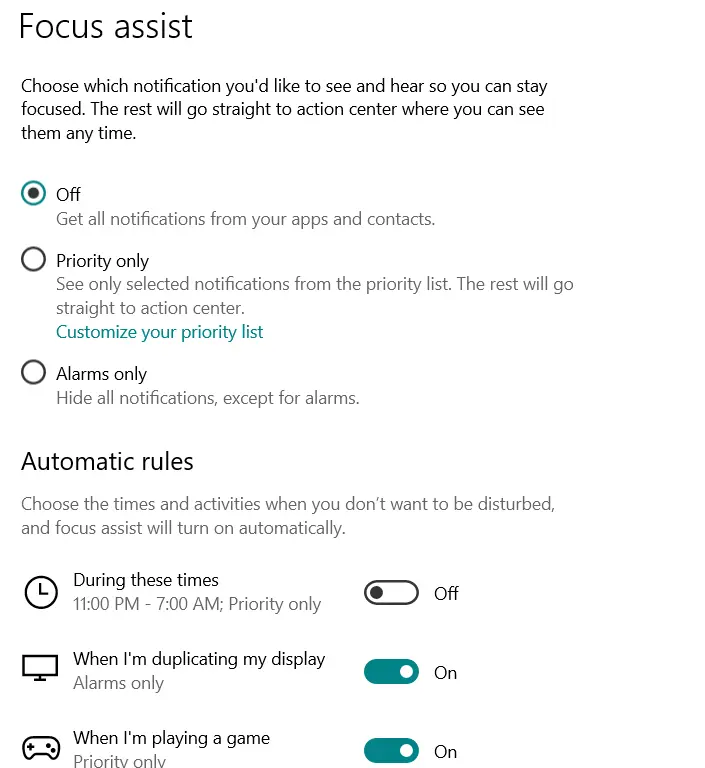Disable the duplicating my display toggle
705x768 pixels.
pyautogui.click(x=391, y=672)
